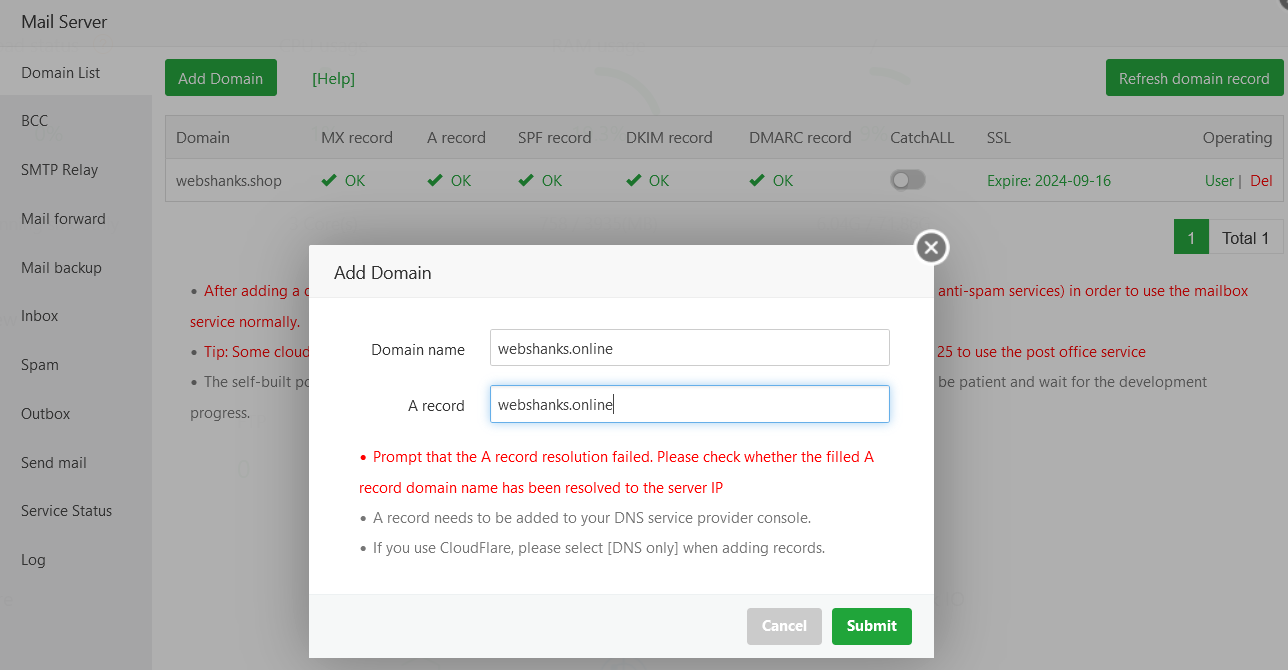Click SPF record OK checkmark icon
The height and width of the screenshot is (670, 1288).
tap(526, 181)
